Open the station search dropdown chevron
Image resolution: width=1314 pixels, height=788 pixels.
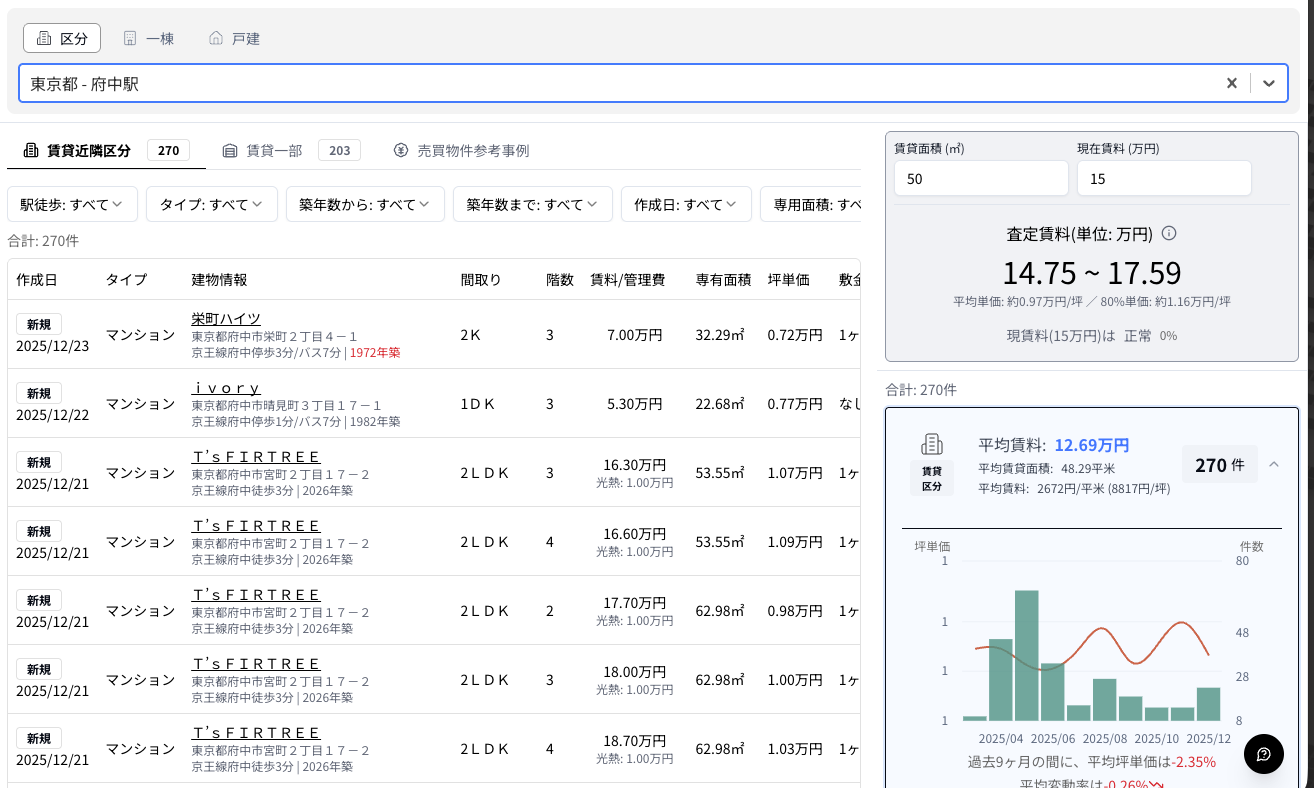pos(1268,83)
